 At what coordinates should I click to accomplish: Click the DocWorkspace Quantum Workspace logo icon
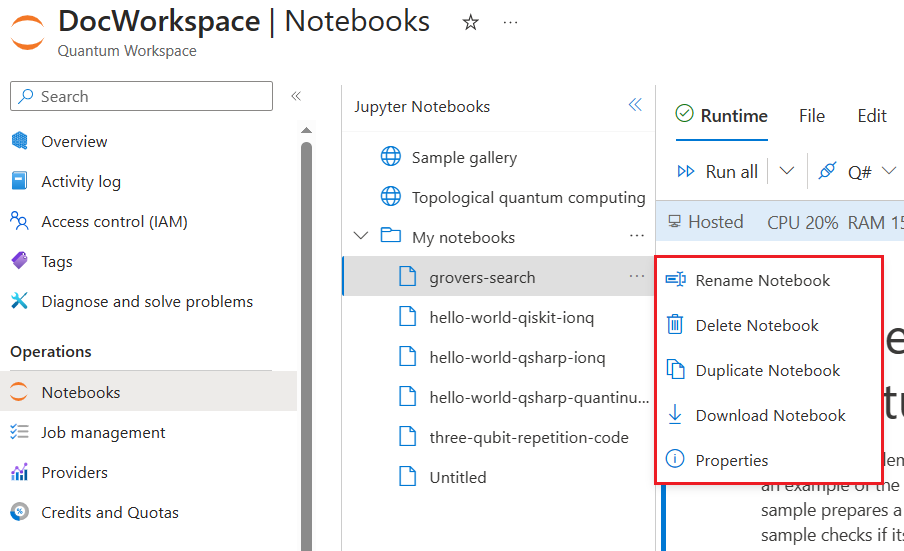(x=28, y=33)
